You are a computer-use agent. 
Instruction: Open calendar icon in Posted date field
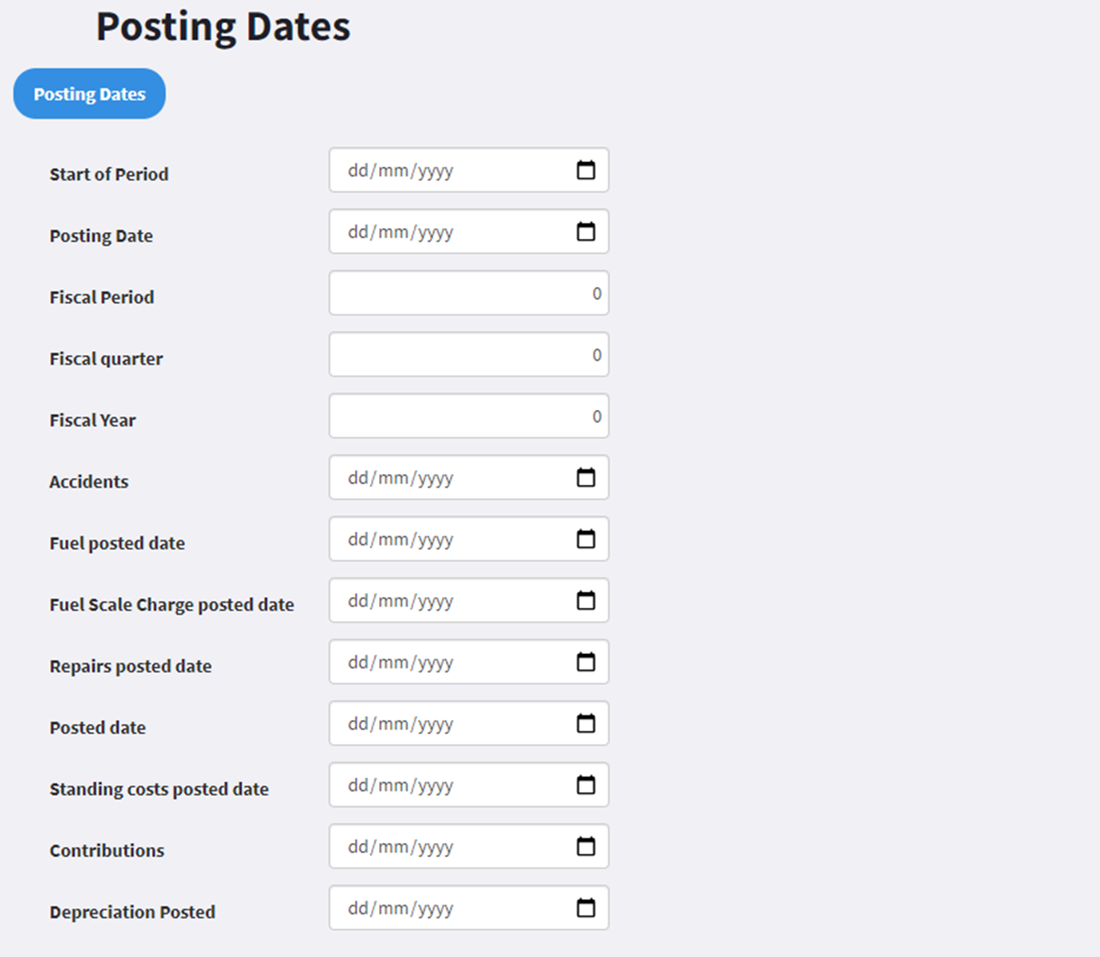pyautogui.click(x=586, y=723)
